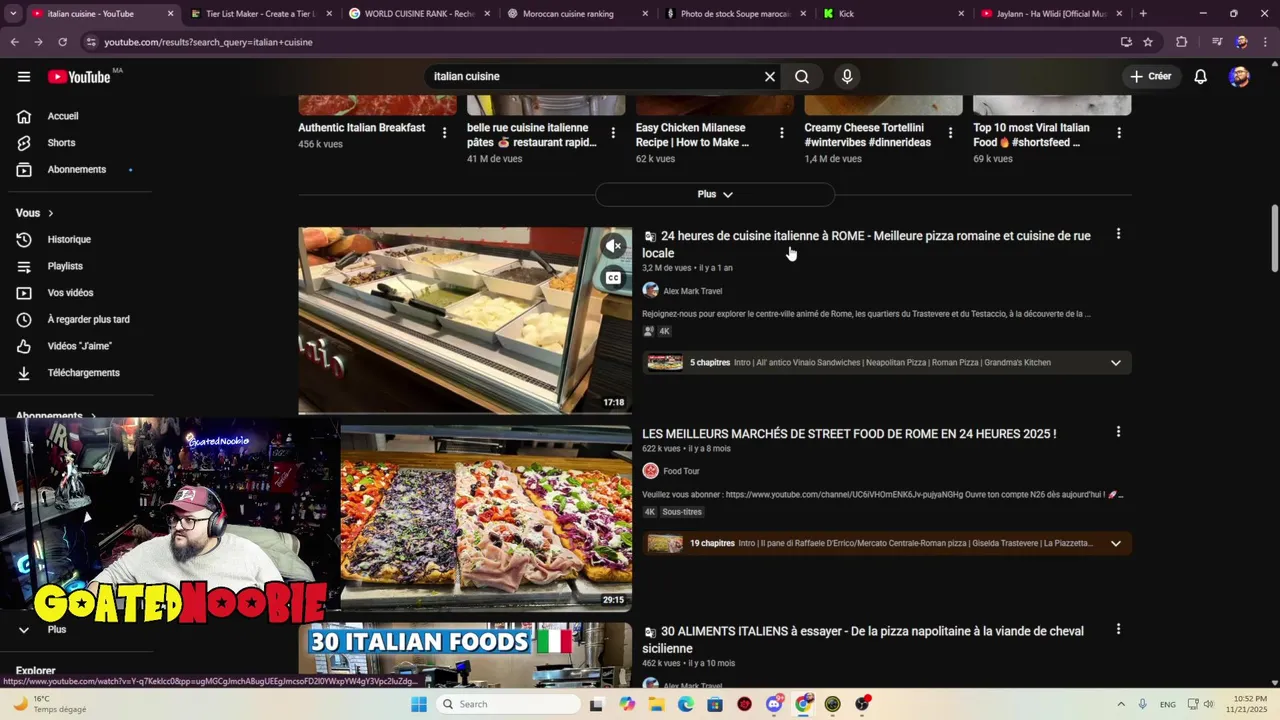
Task: Unmute the inline video preview
Action: tap(614, 246)
